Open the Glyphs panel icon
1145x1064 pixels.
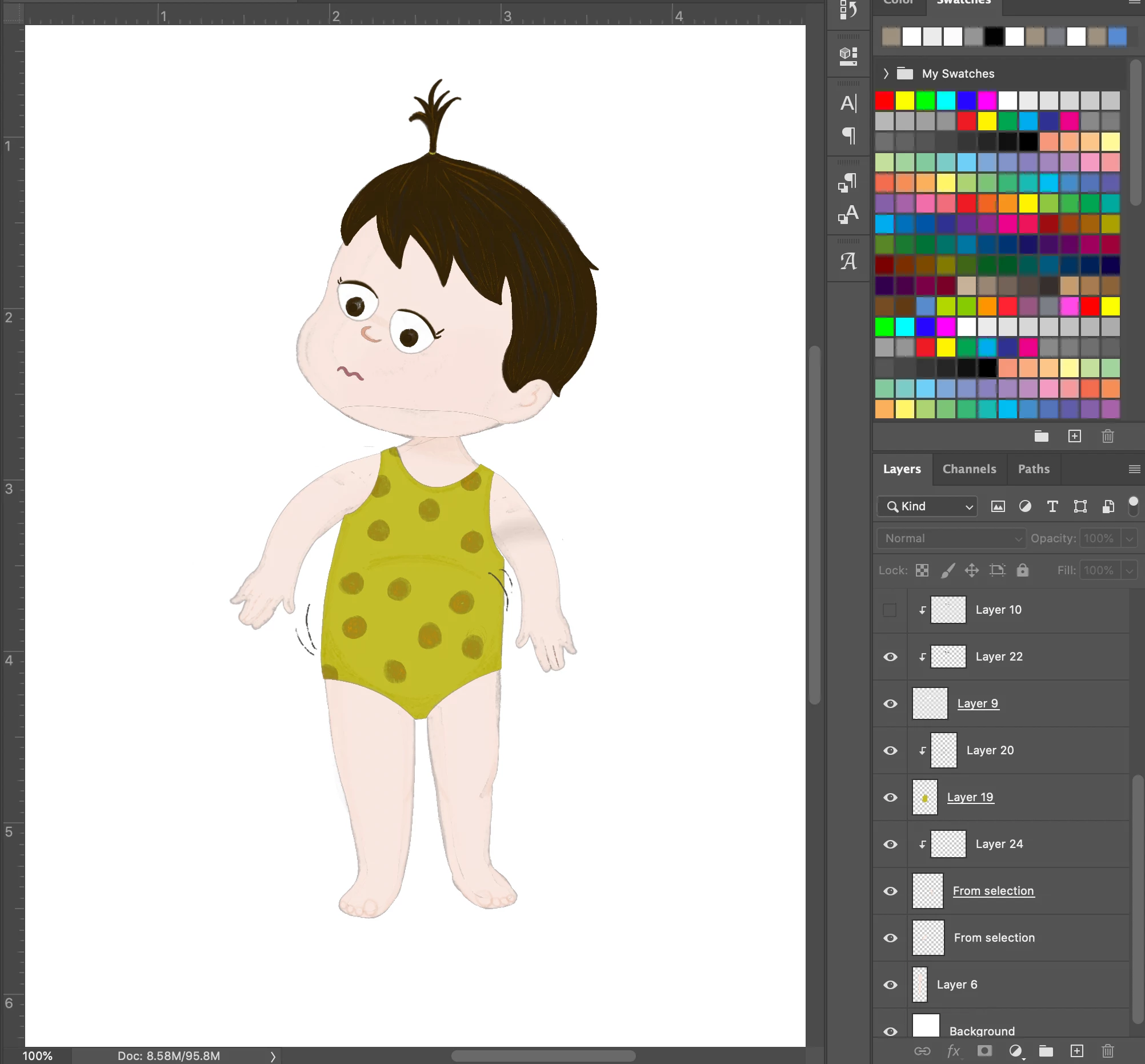848,261
